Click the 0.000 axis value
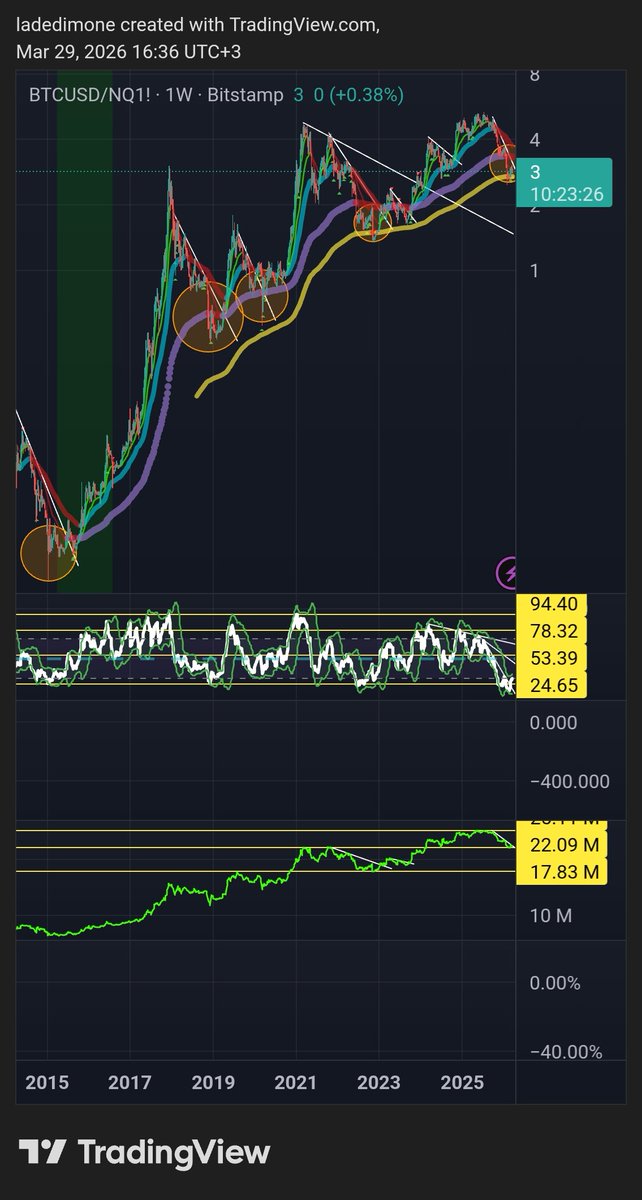The image size is (642, 1200). (554, 722)
